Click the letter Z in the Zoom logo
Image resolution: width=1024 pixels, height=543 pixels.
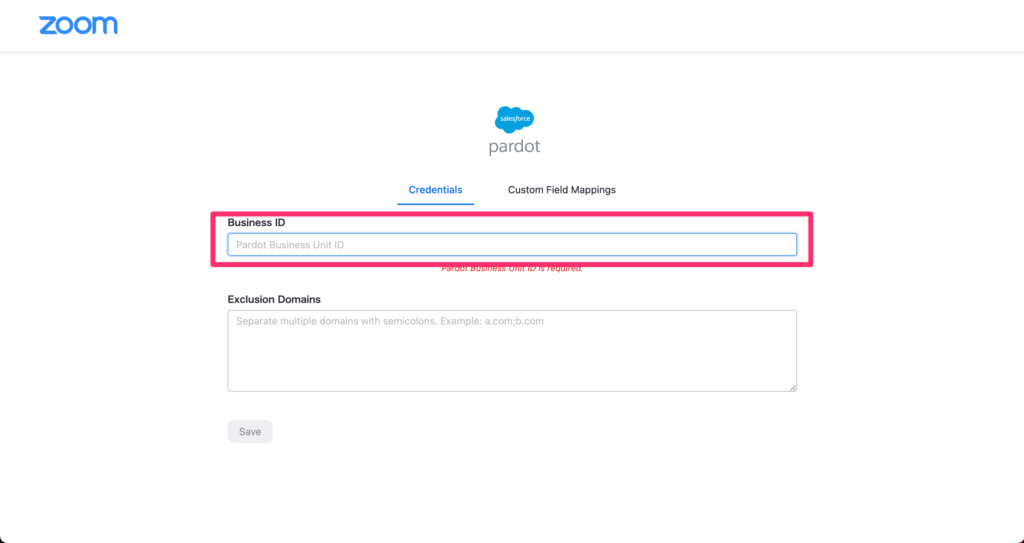click(47, 25)
